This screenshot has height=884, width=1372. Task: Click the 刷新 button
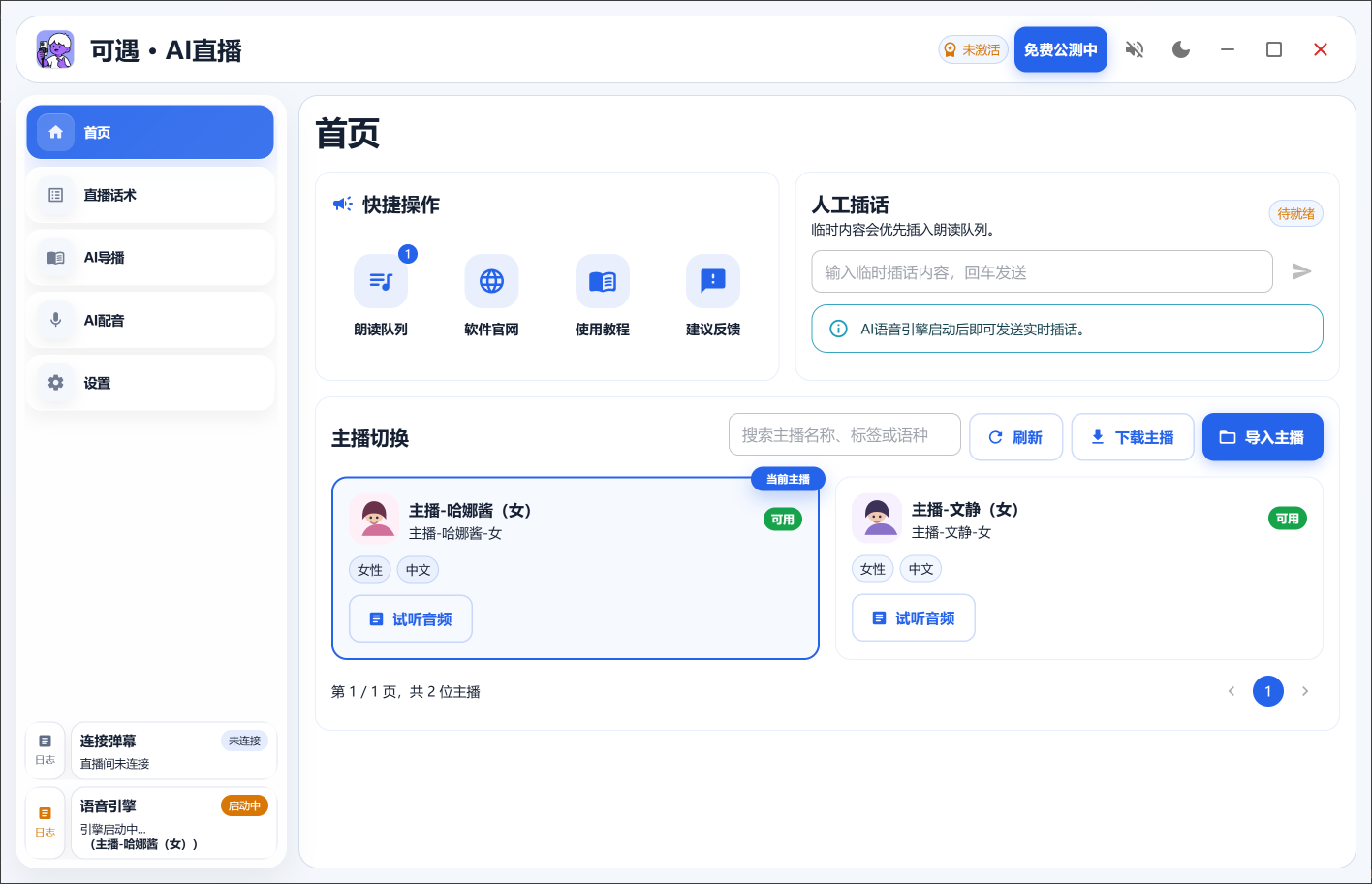click(x=1015, y=437)
